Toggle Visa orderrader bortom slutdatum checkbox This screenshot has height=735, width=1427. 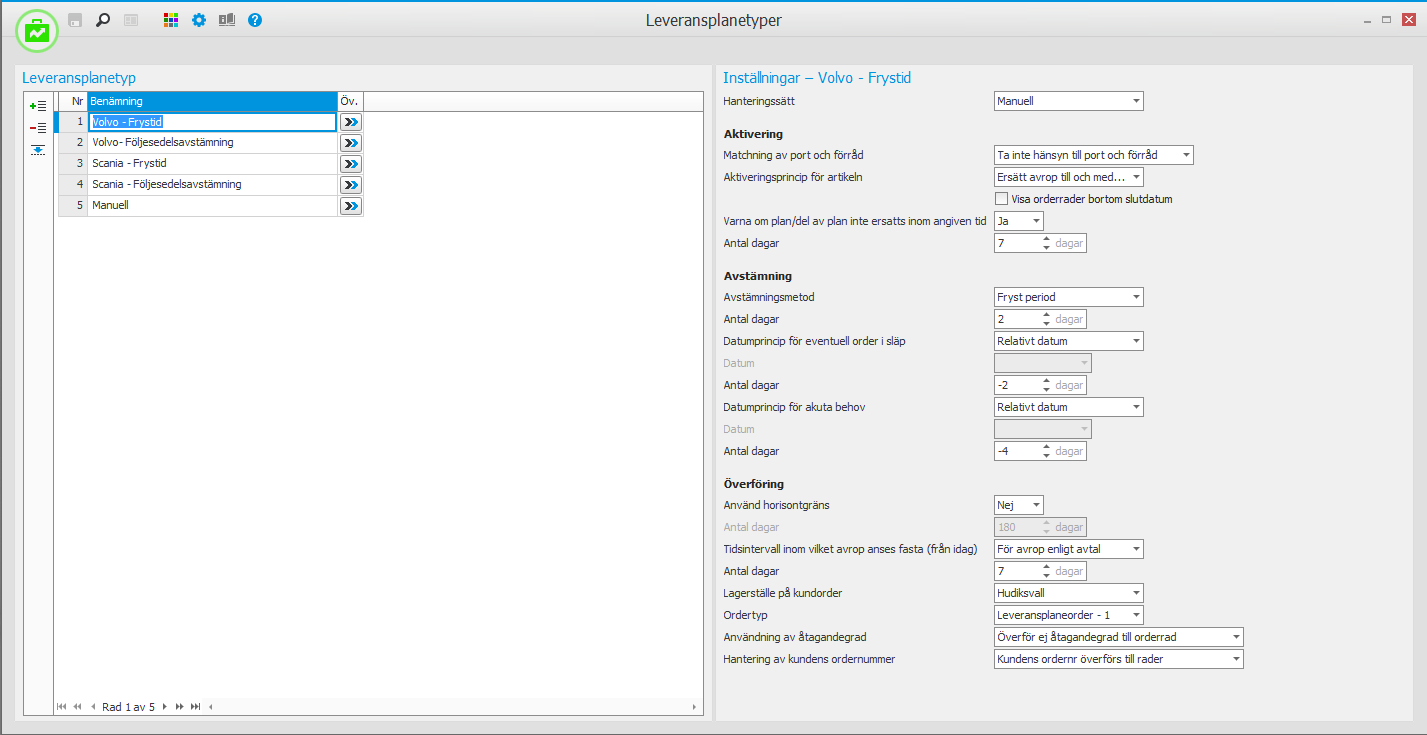[1002, 199]
